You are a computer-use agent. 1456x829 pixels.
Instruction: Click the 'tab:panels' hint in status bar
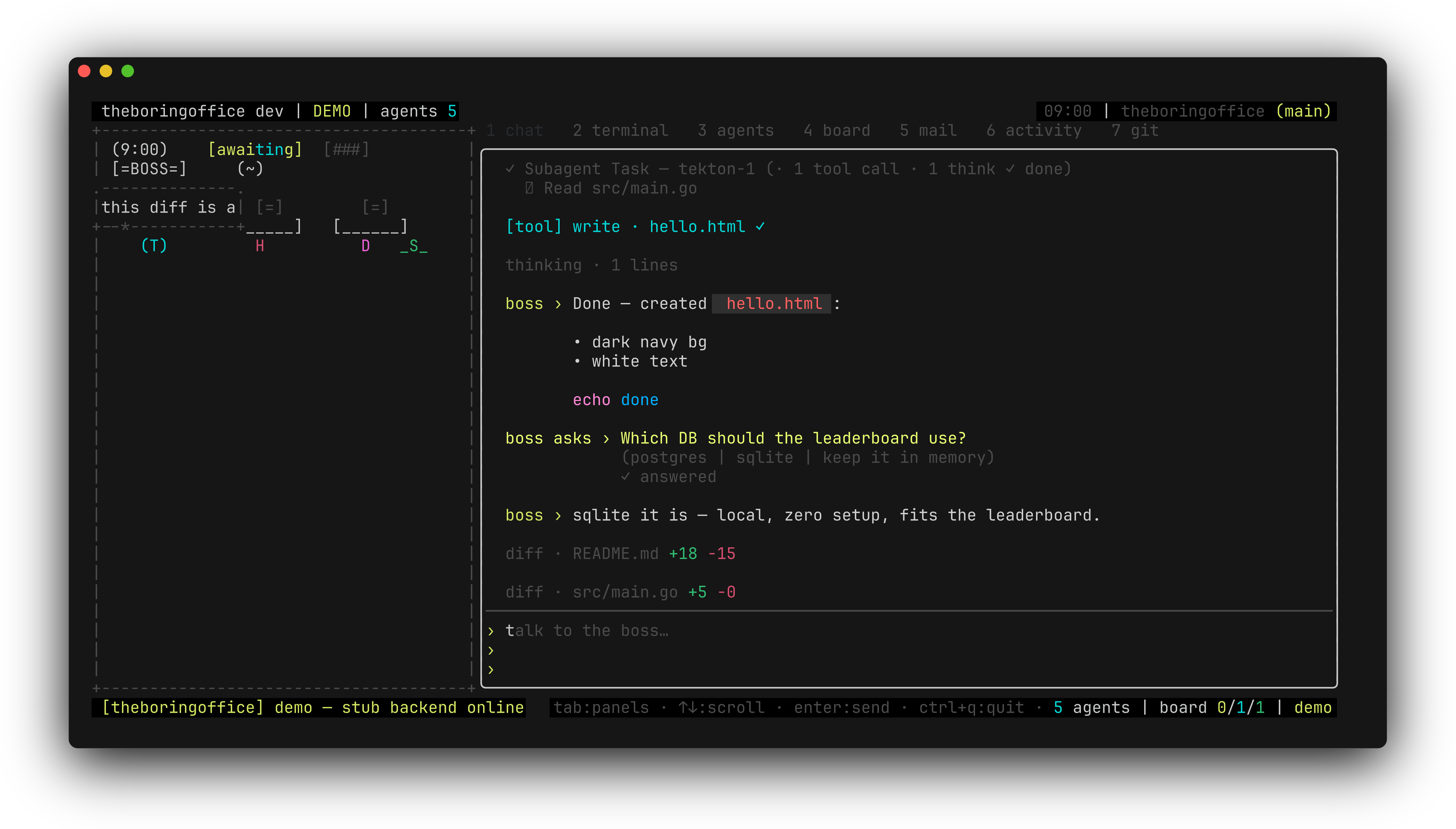601,707
